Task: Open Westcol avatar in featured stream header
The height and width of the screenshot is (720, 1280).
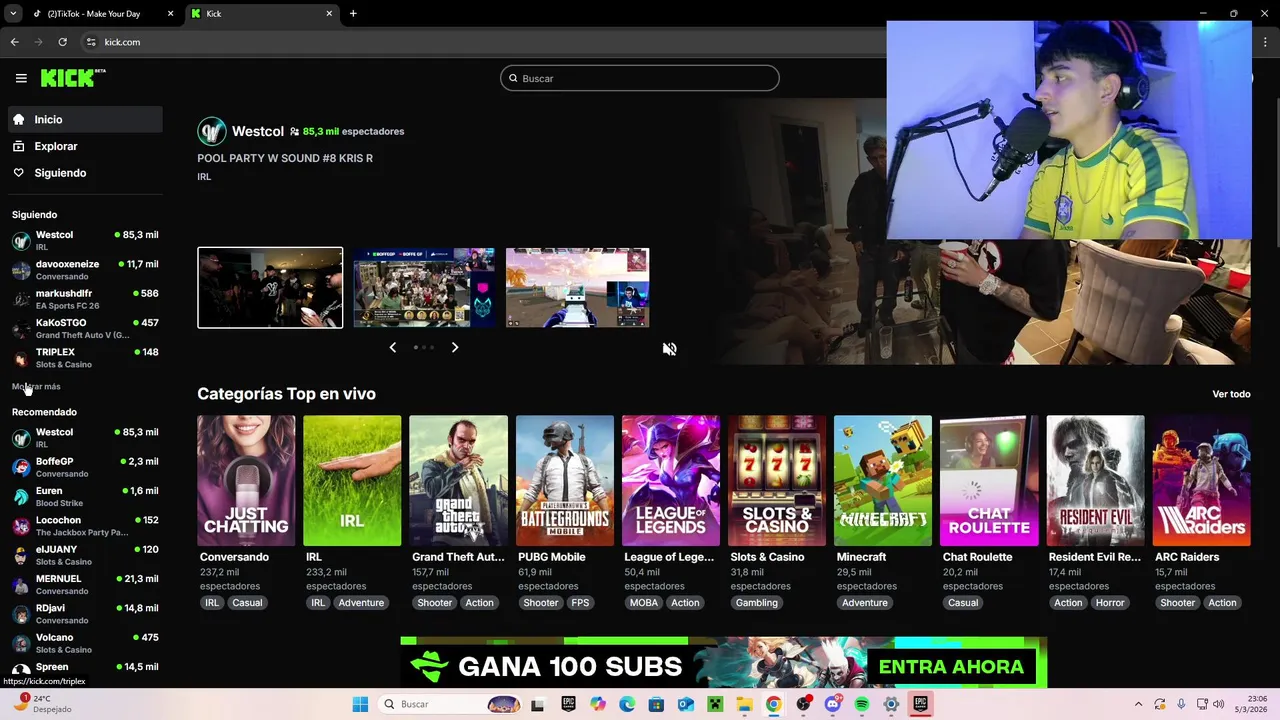Action: (211, 131)
